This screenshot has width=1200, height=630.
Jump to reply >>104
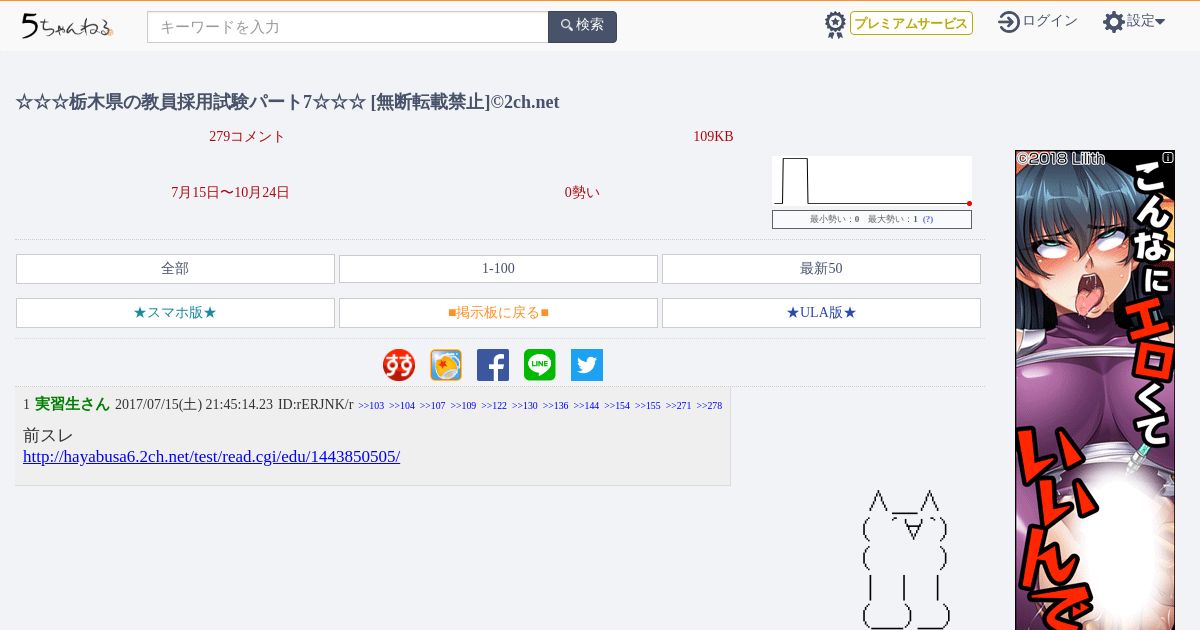(x=402, y=406)
